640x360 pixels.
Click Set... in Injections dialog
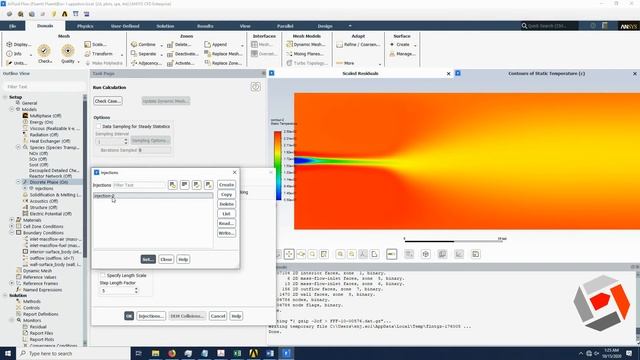tap(148, 259)
